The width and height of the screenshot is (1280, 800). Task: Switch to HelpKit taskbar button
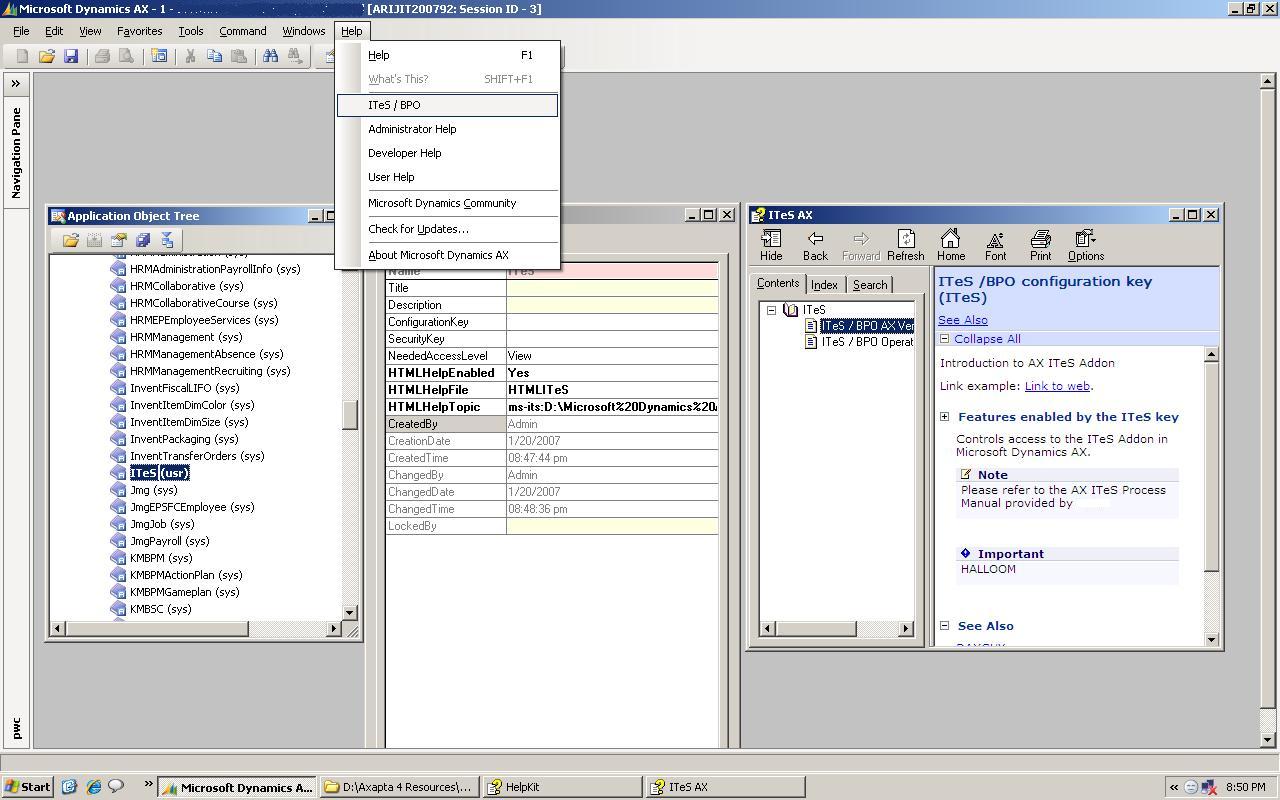(562, 787)
